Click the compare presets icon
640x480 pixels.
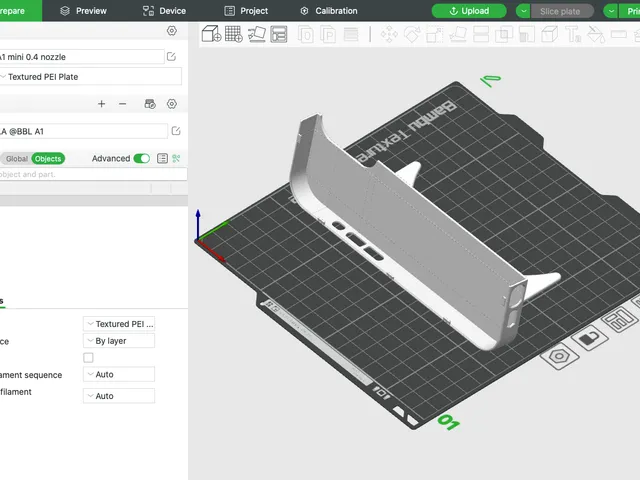tap(176, 158)
